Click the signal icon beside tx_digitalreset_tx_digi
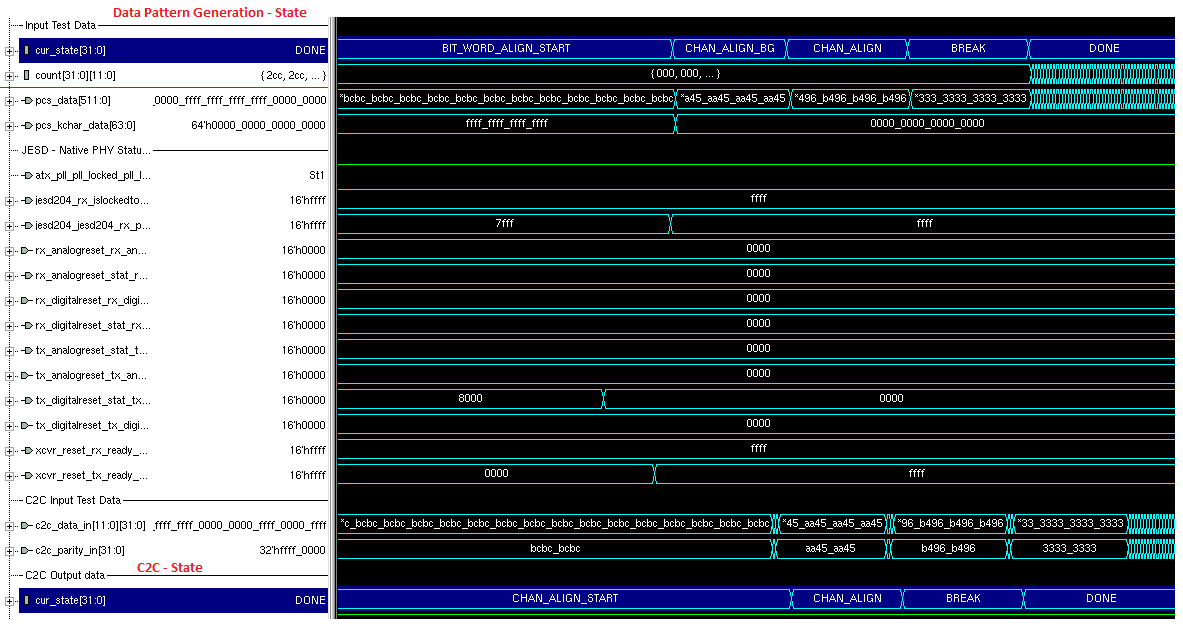 pyautogui.click(x=26, y=425)
